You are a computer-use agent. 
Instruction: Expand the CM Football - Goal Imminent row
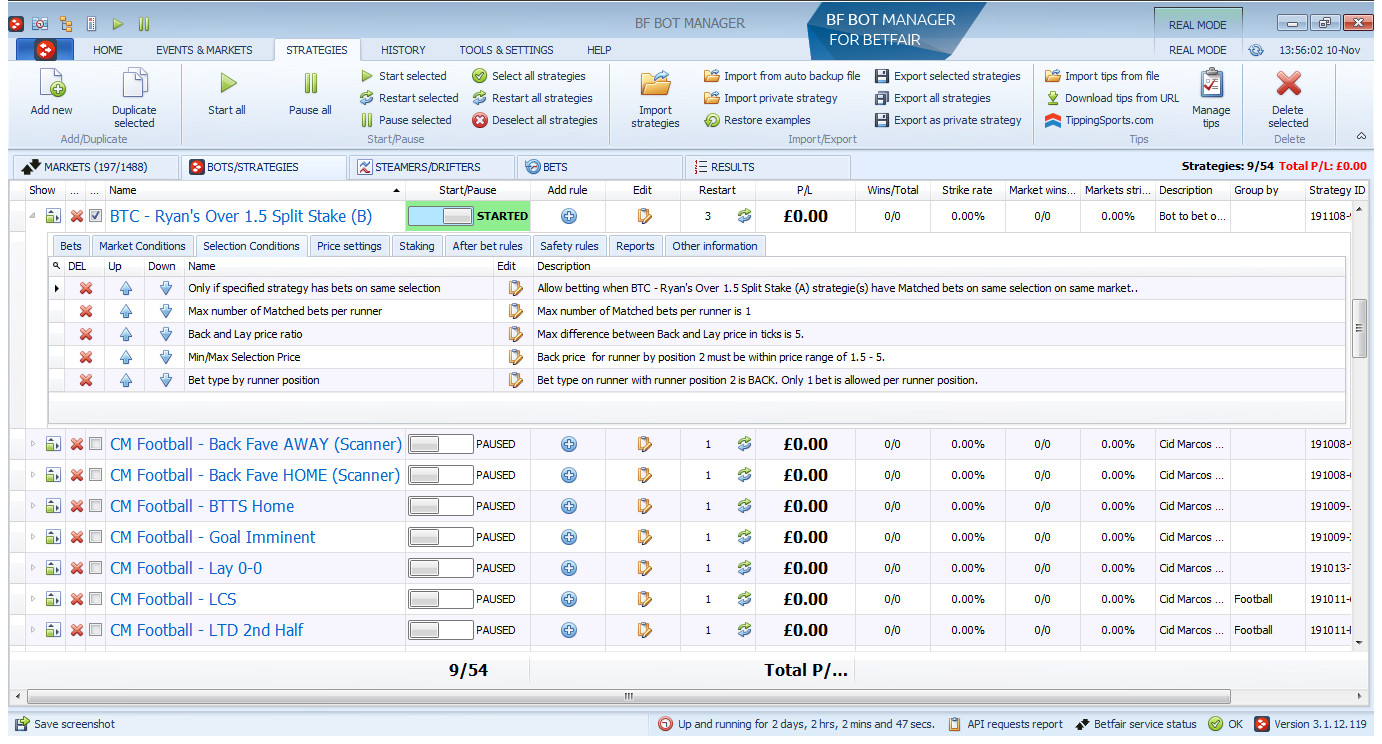click(x=31, y=537)
